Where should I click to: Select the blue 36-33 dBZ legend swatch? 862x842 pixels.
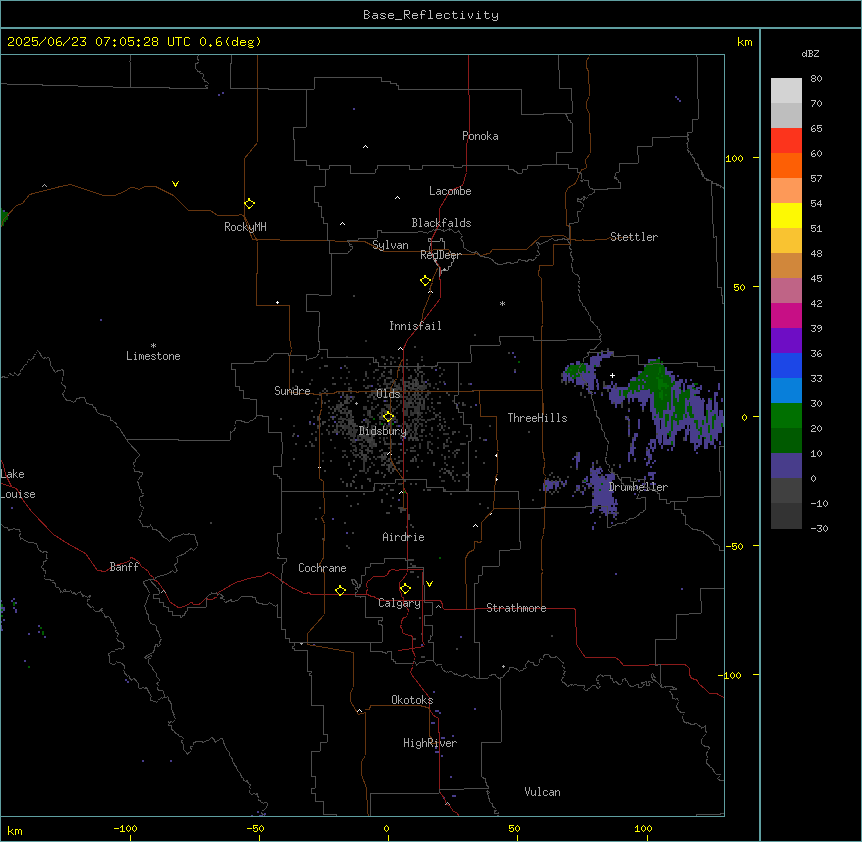(786, 365)
